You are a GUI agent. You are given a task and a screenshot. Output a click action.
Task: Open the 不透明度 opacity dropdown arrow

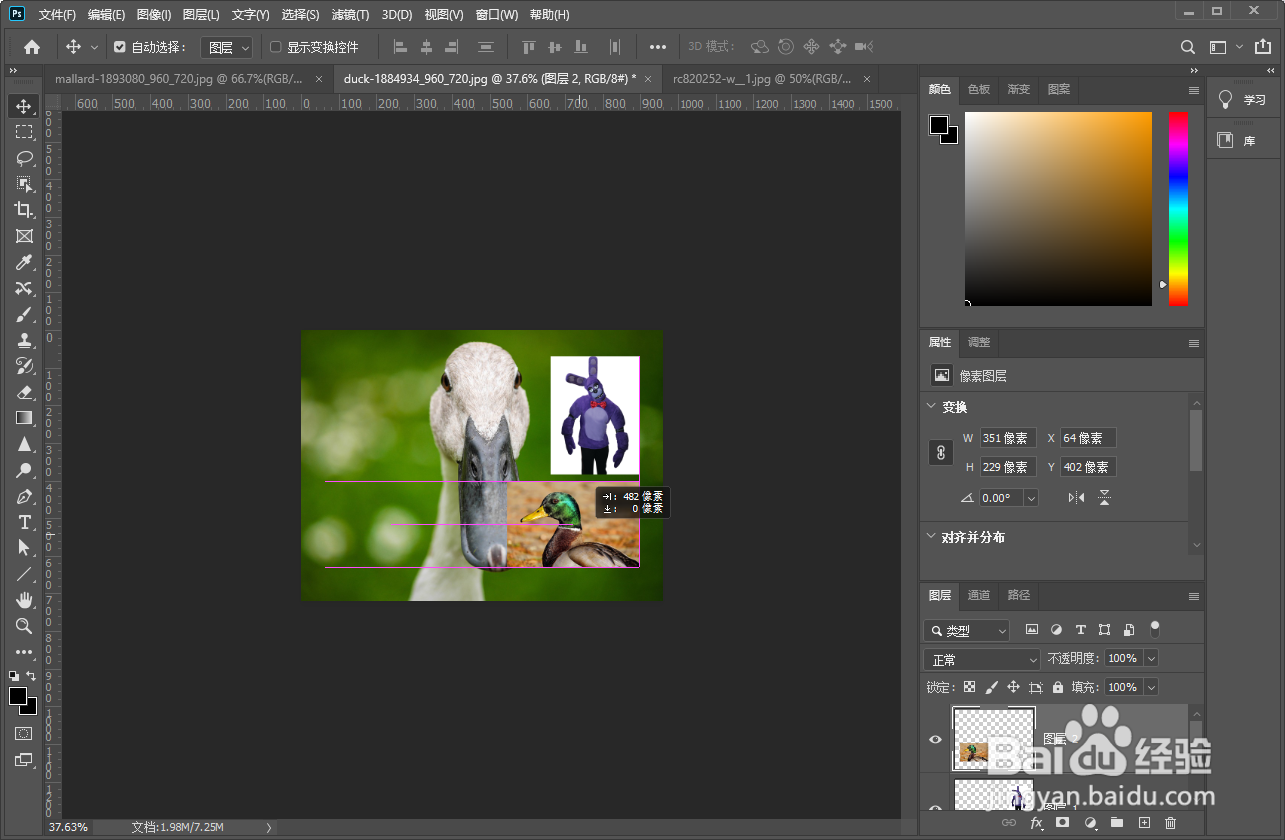[x=1151, y=658]
